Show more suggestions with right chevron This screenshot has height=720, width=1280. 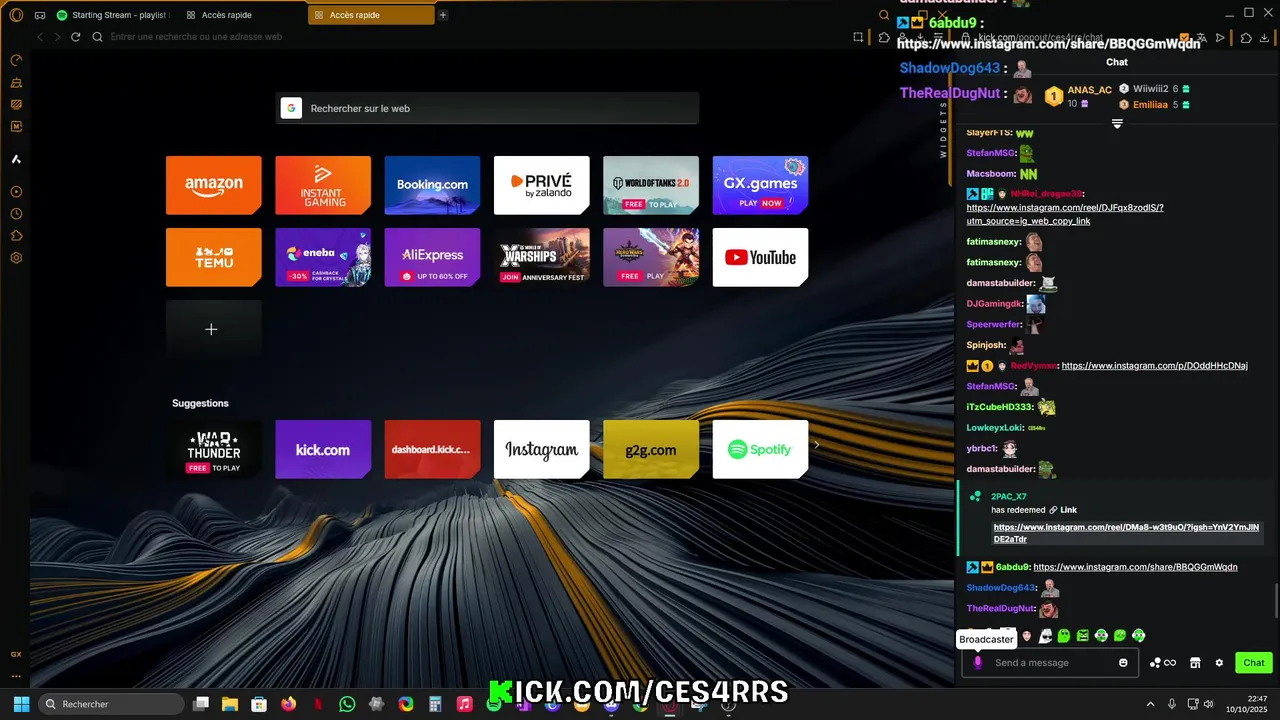(817, 446)
